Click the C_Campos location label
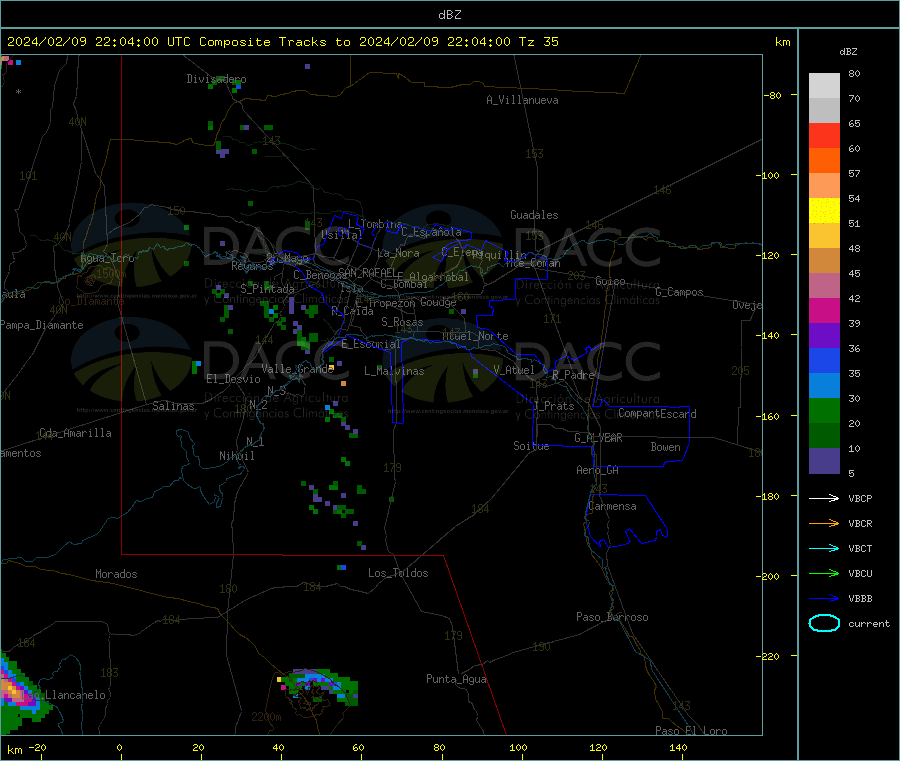Viewport: 900px width, 761px height. 680,292
